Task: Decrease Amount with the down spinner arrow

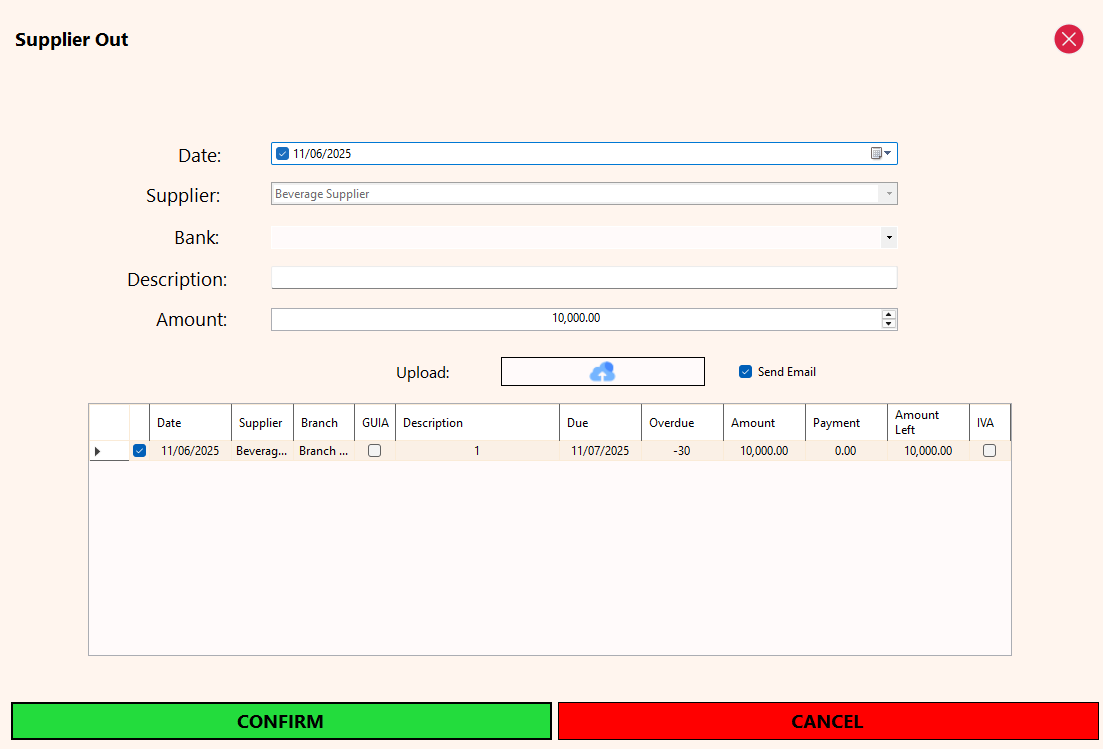Action: tap(888, 324)
